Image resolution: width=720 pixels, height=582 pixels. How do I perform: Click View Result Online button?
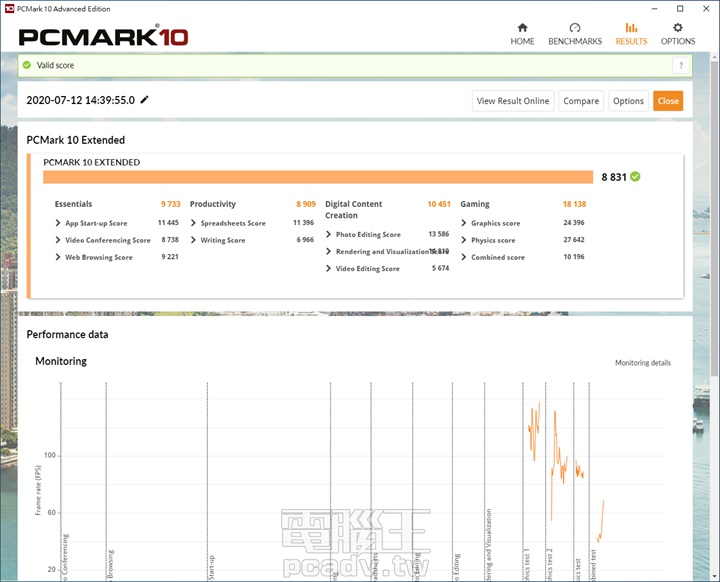513,101
